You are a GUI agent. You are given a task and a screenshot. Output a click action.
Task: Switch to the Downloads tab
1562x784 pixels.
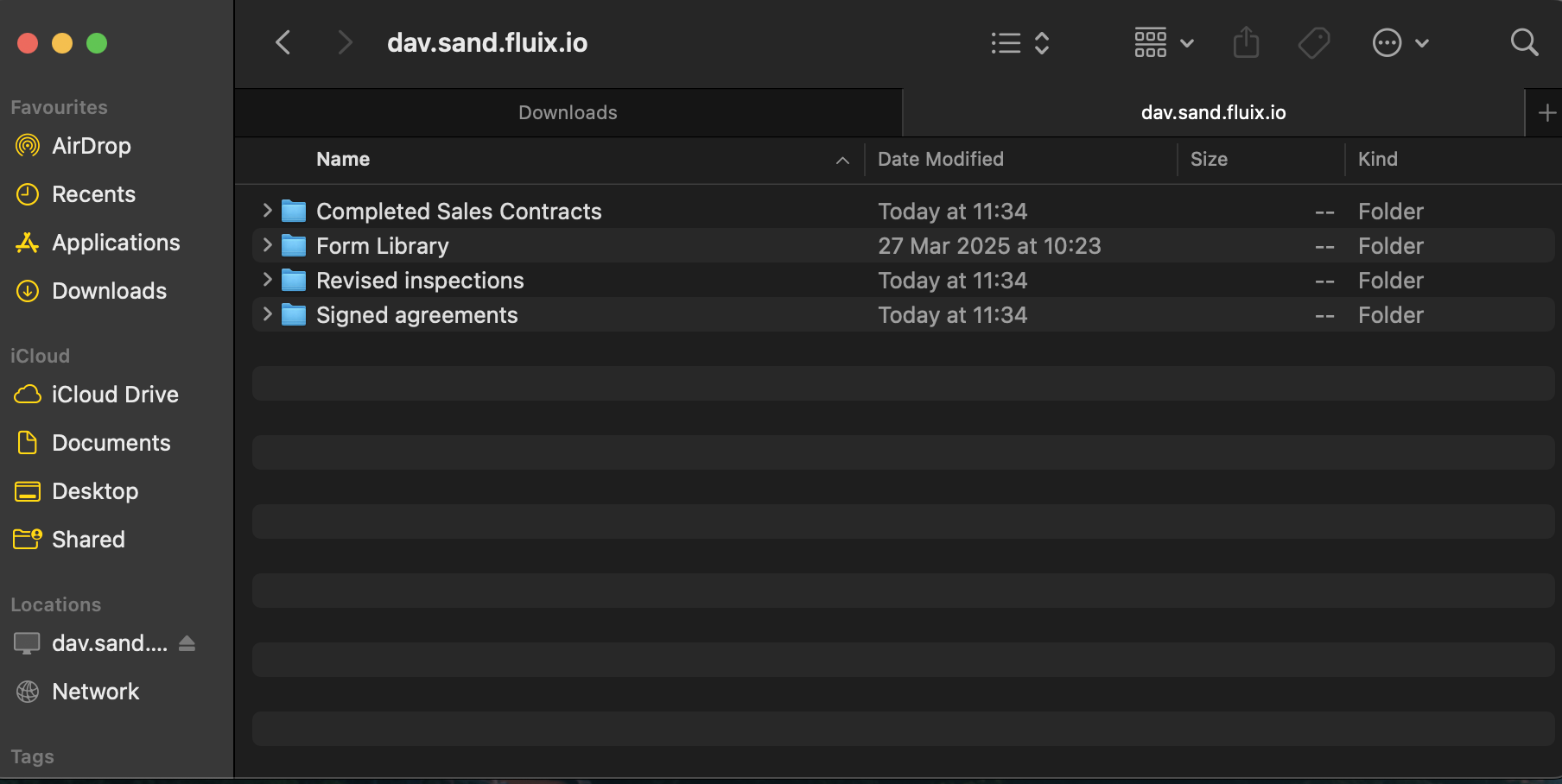(568, 112)
